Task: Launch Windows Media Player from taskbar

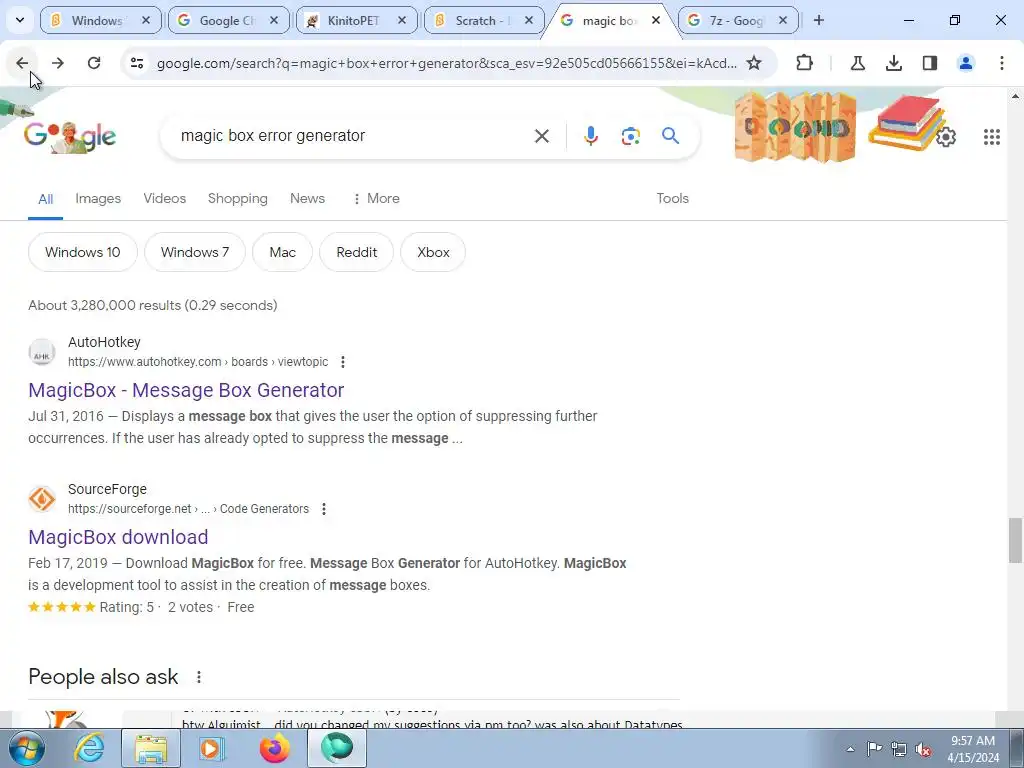Action: point(212,748)
